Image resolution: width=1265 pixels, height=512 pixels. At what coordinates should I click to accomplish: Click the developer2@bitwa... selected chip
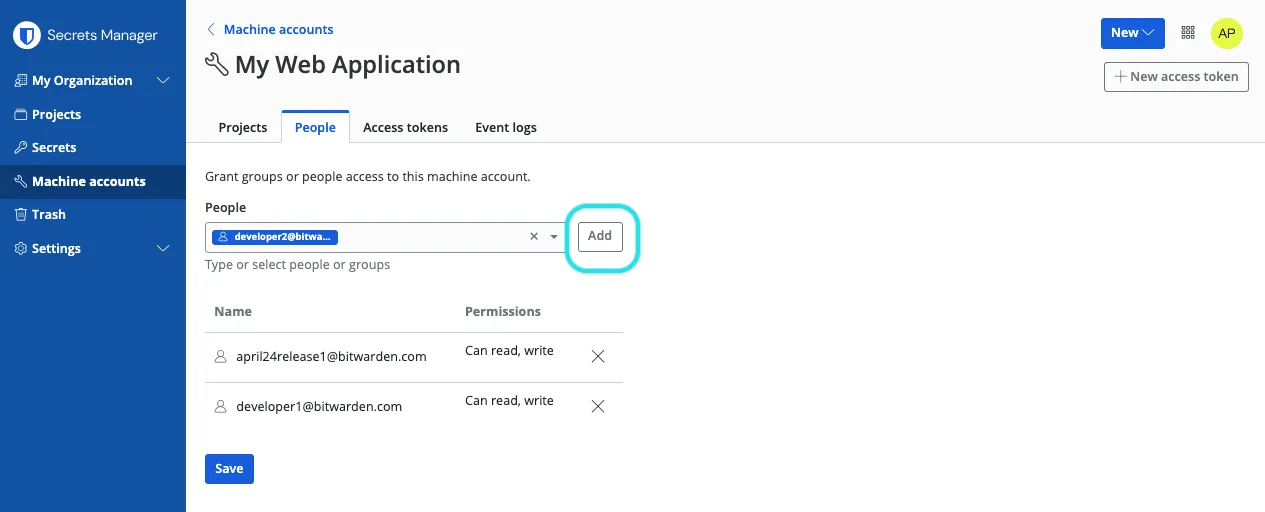[275, 237]
